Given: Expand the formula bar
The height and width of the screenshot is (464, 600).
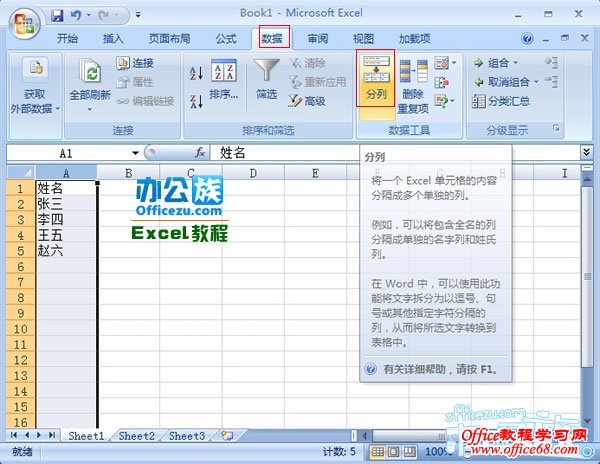Looking at the screenshot, I should (586, 153).
